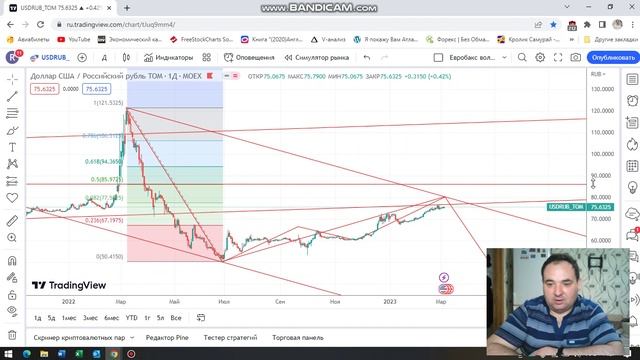
Task: Reload the page in the browser
Action: pyautogui.click(x=40, y=24)
